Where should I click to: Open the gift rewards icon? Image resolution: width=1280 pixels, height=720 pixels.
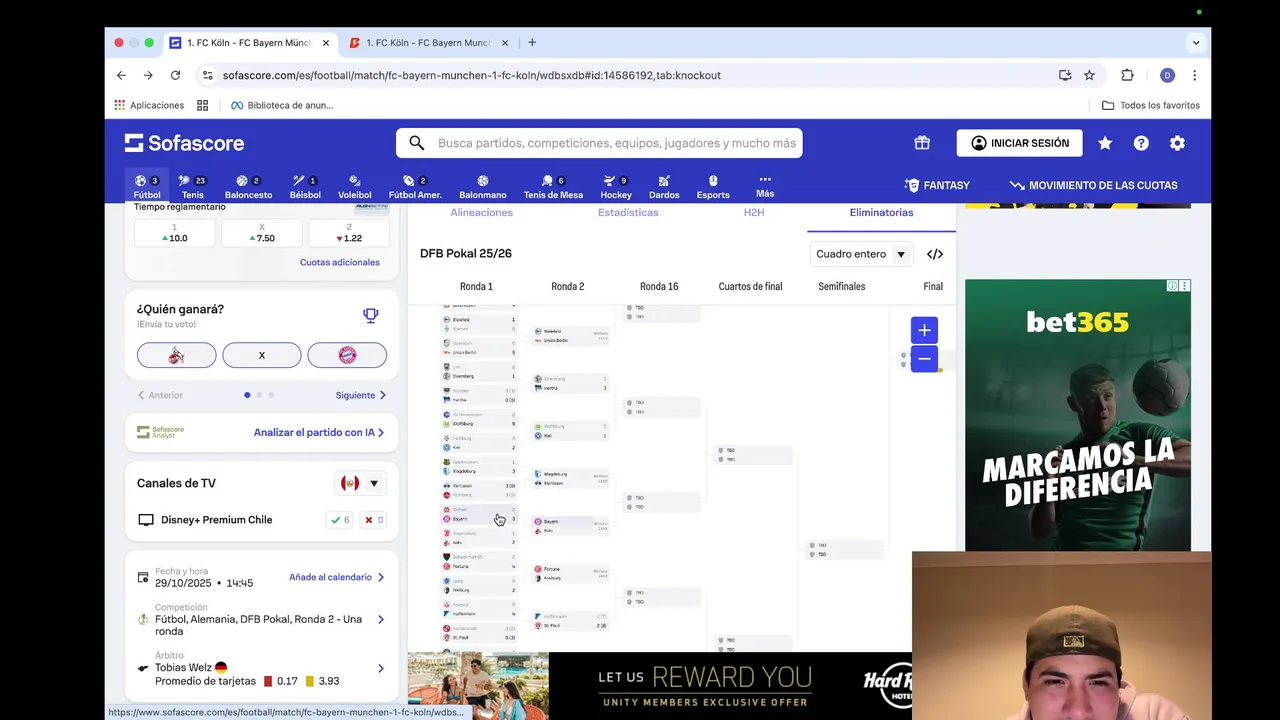922,143
